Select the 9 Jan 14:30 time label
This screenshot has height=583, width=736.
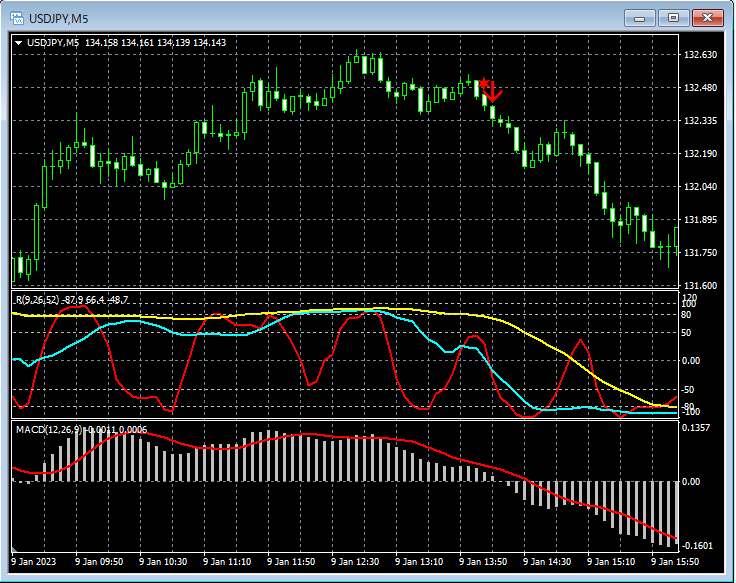click(x=546, y=563)
